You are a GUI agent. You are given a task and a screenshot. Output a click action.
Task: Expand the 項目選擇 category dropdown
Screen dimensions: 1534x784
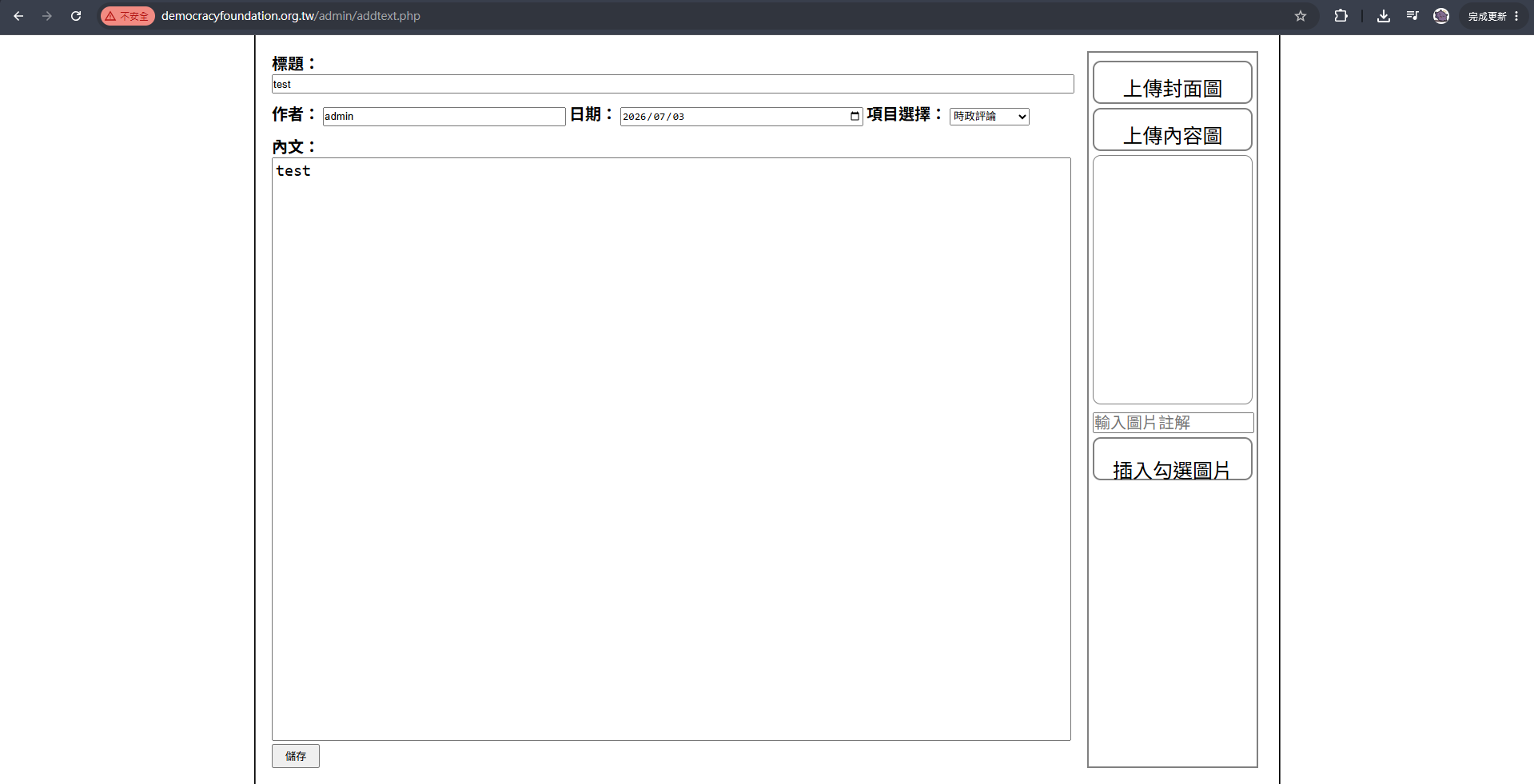989,117
